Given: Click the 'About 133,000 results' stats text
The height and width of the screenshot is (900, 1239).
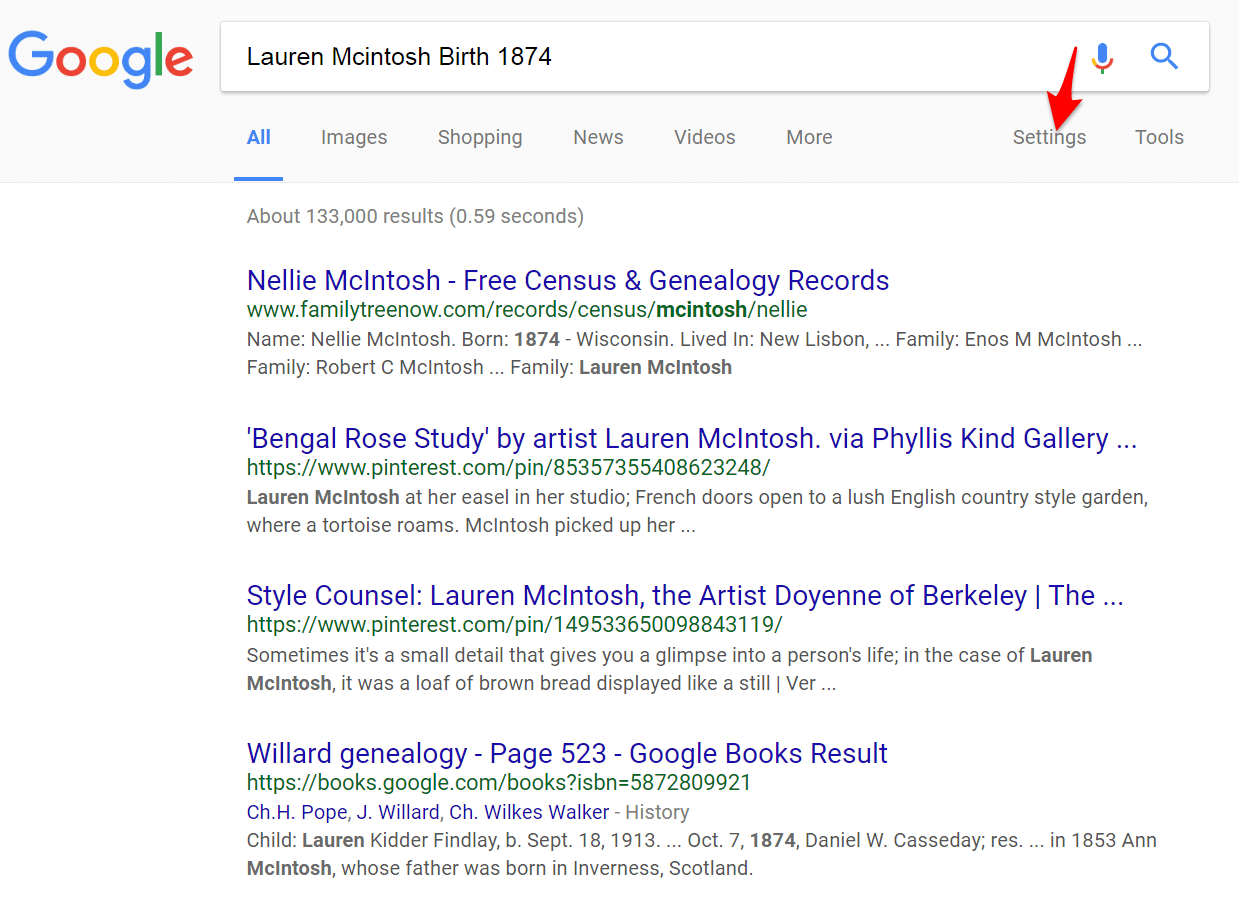Looking at the screenshot, I should (x=415, y=216).
